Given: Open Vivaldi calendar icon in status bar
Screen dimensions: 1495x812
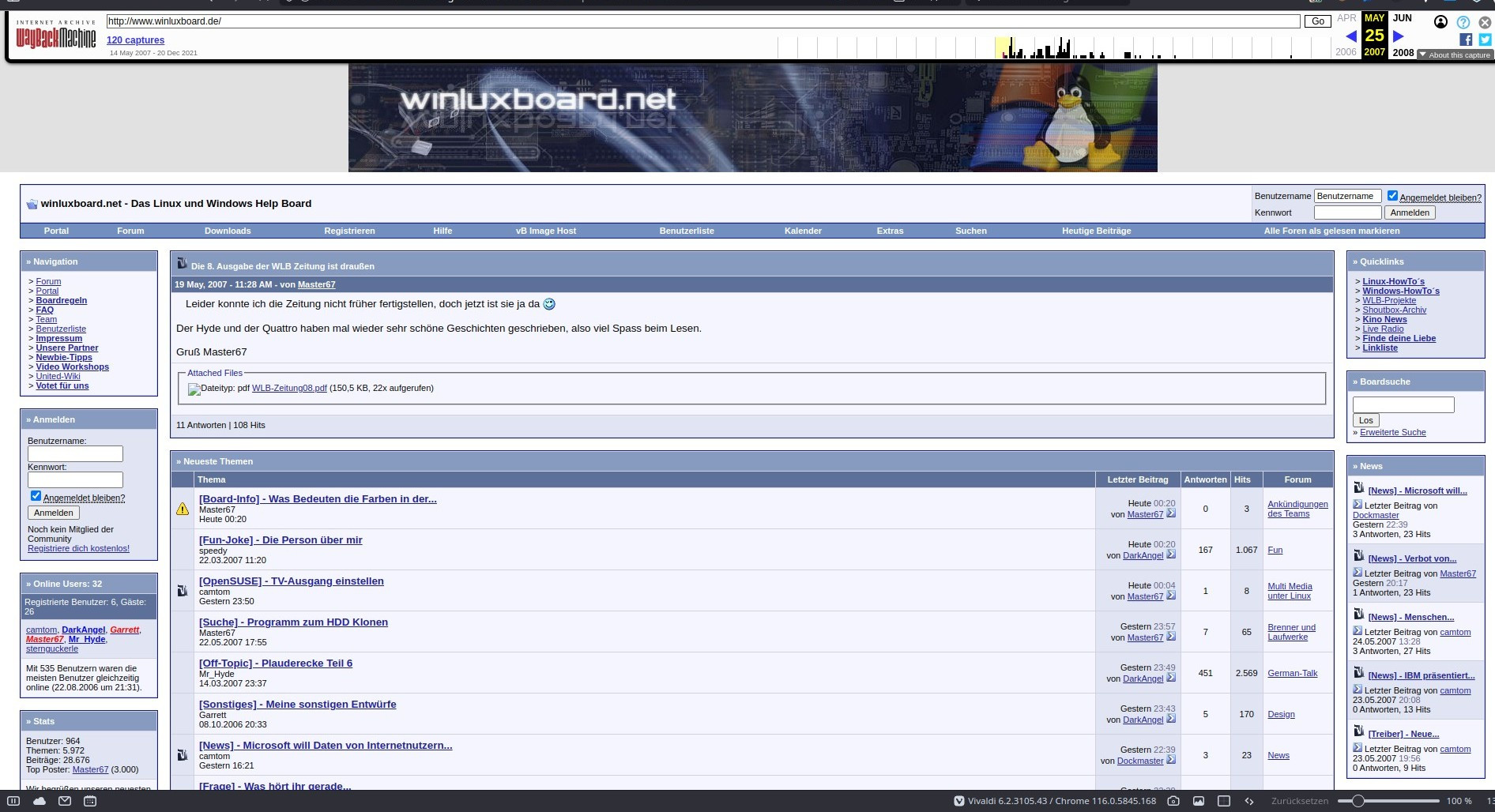Looking at the screenshot, I should 90,801.
